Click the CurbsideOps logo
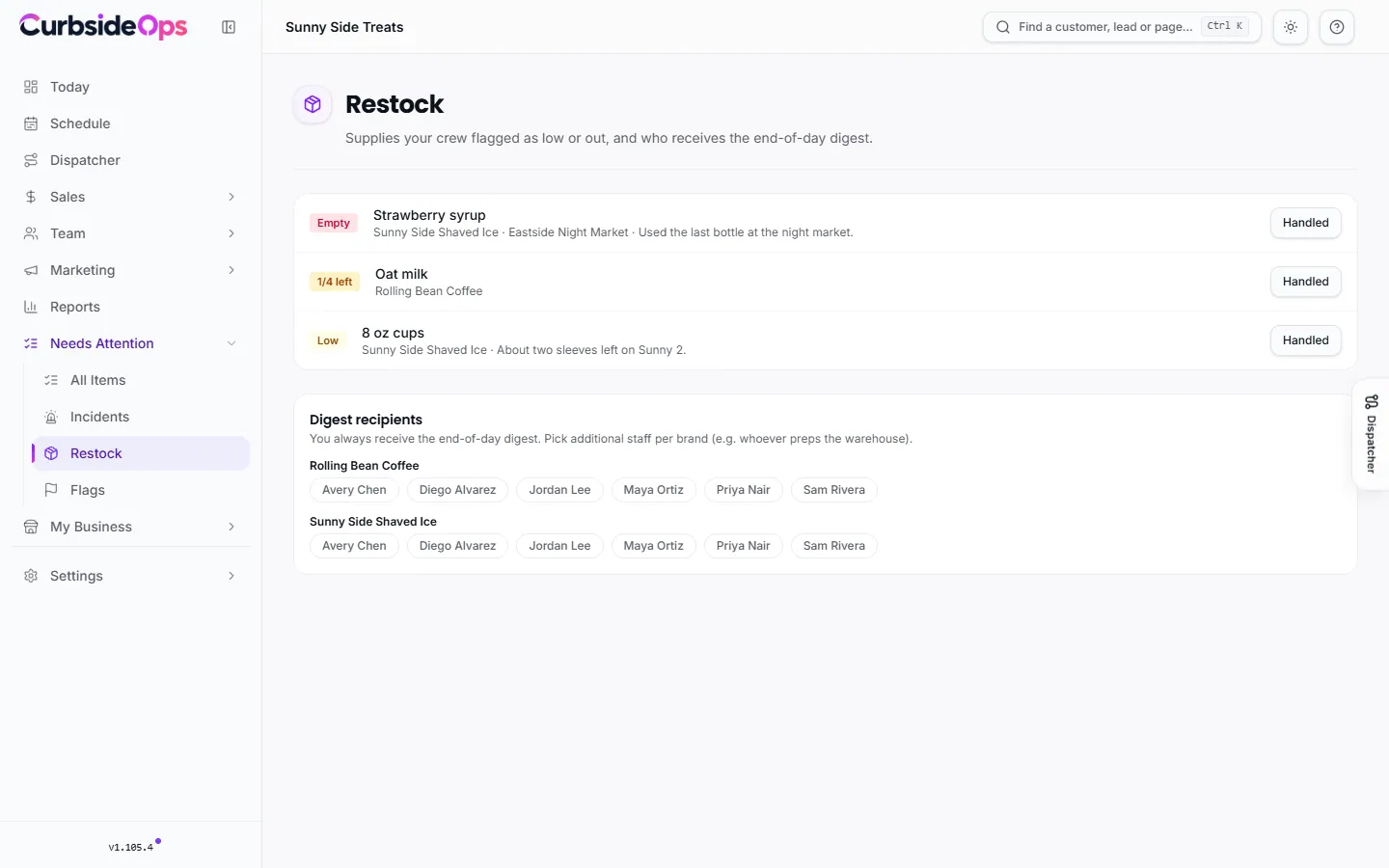Screen dimensions: 1389x868 point(103,26)
